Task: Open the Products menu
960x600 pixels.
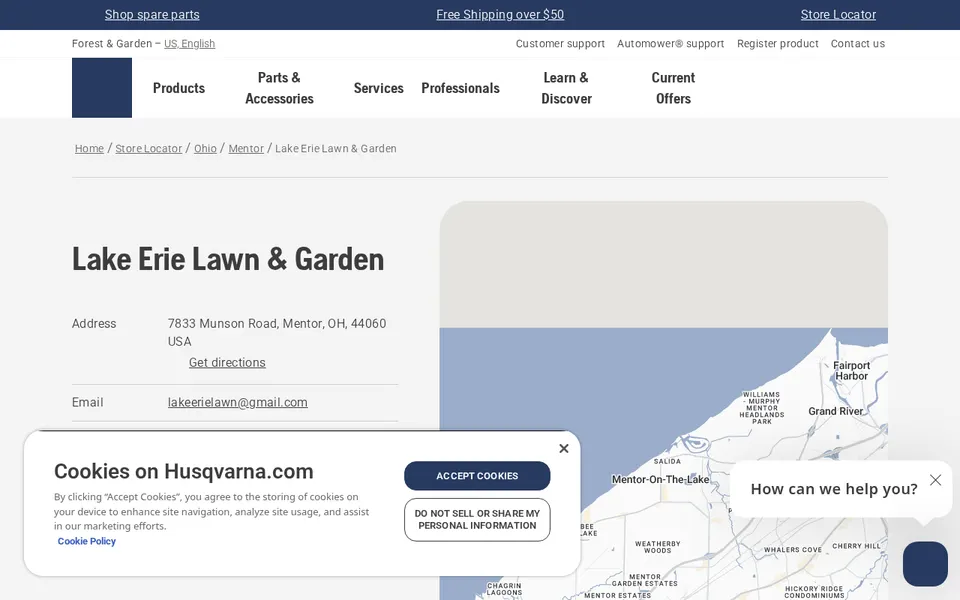Action: 179,88
